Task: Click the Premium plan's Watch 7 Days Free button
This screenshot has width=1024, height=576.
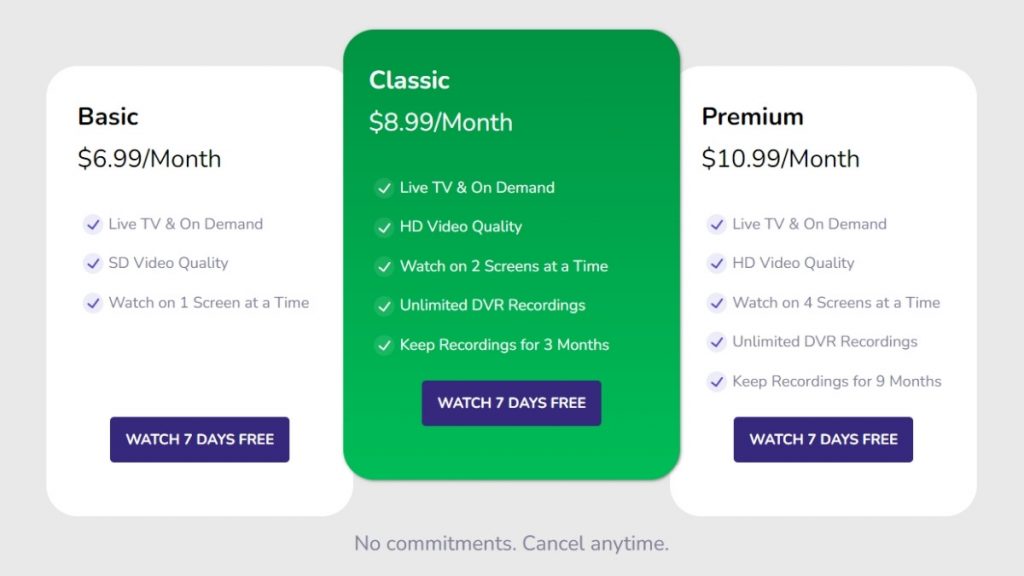Action: click(823, 440)
